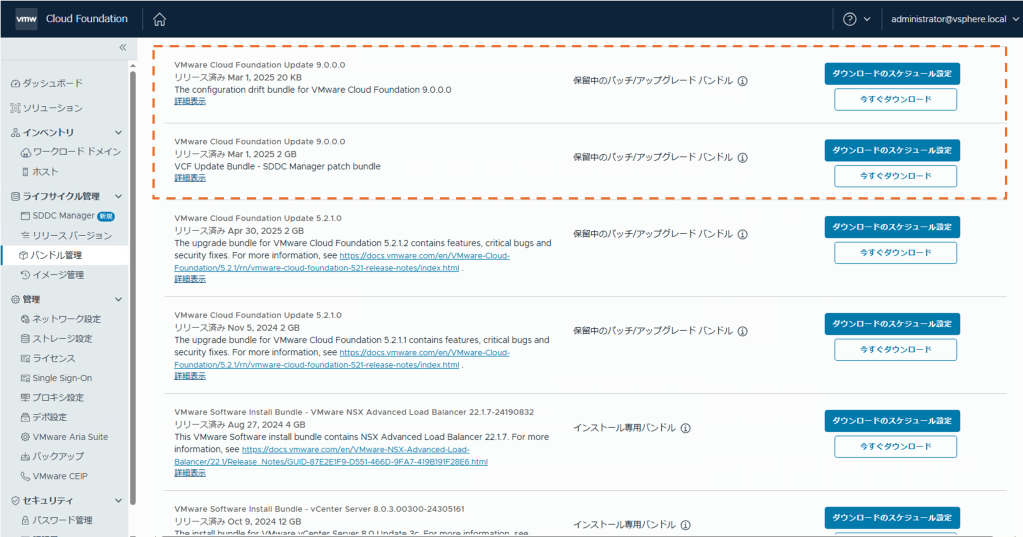1023x537 pixels.
Task: Click info icon for NSX Advanced Load Balancer bundle
Action: click(686, 428)
